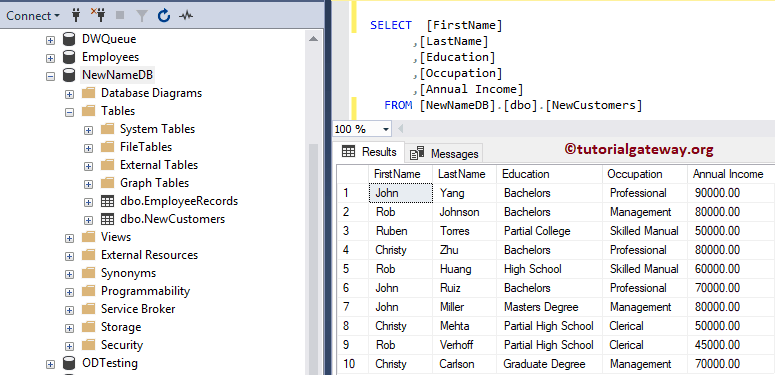Expand the Employees database node
The height and width of the screenshot is (375, 775).
pyautogui.click(x=50, y=58)
